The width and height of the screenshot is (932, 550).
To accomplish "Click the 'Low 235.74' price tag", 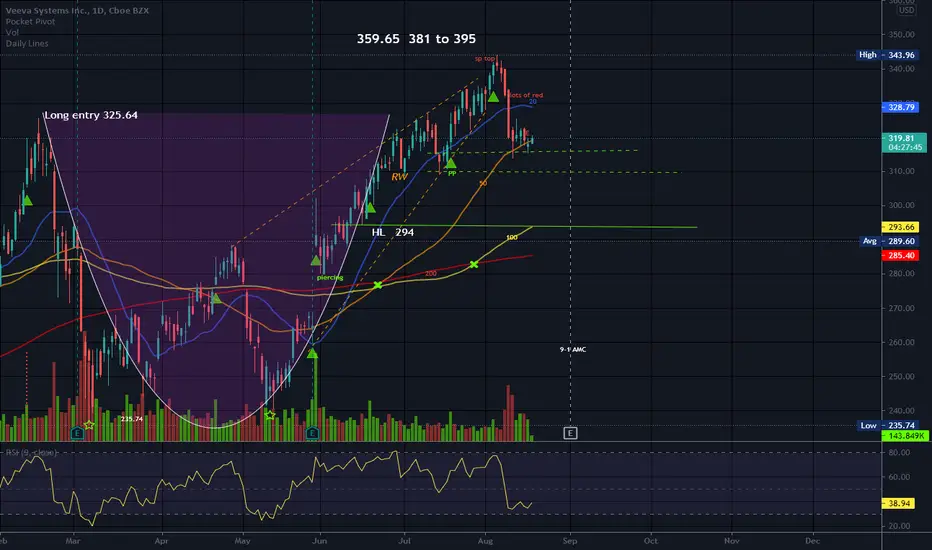I will (x=888, y=426).
